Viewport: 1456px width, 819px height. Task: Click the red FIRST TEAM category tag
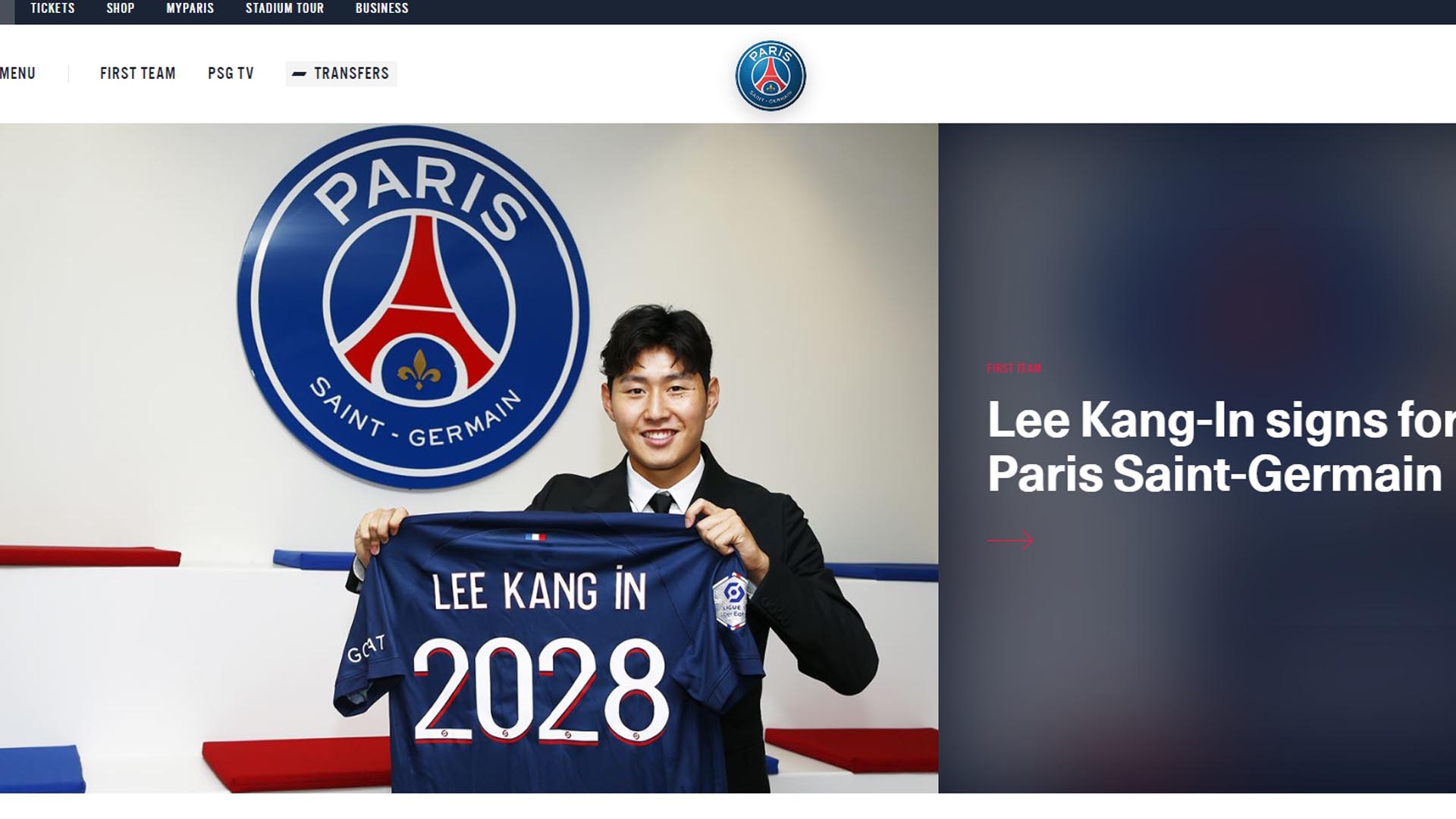(x=1014, y=369)
